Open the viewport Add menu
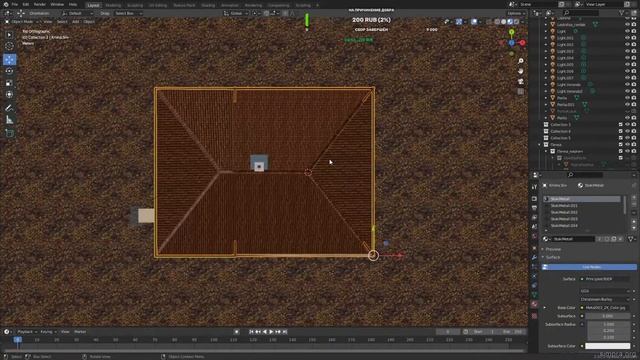Screen dimensions: 640x360 pos(76,22)
